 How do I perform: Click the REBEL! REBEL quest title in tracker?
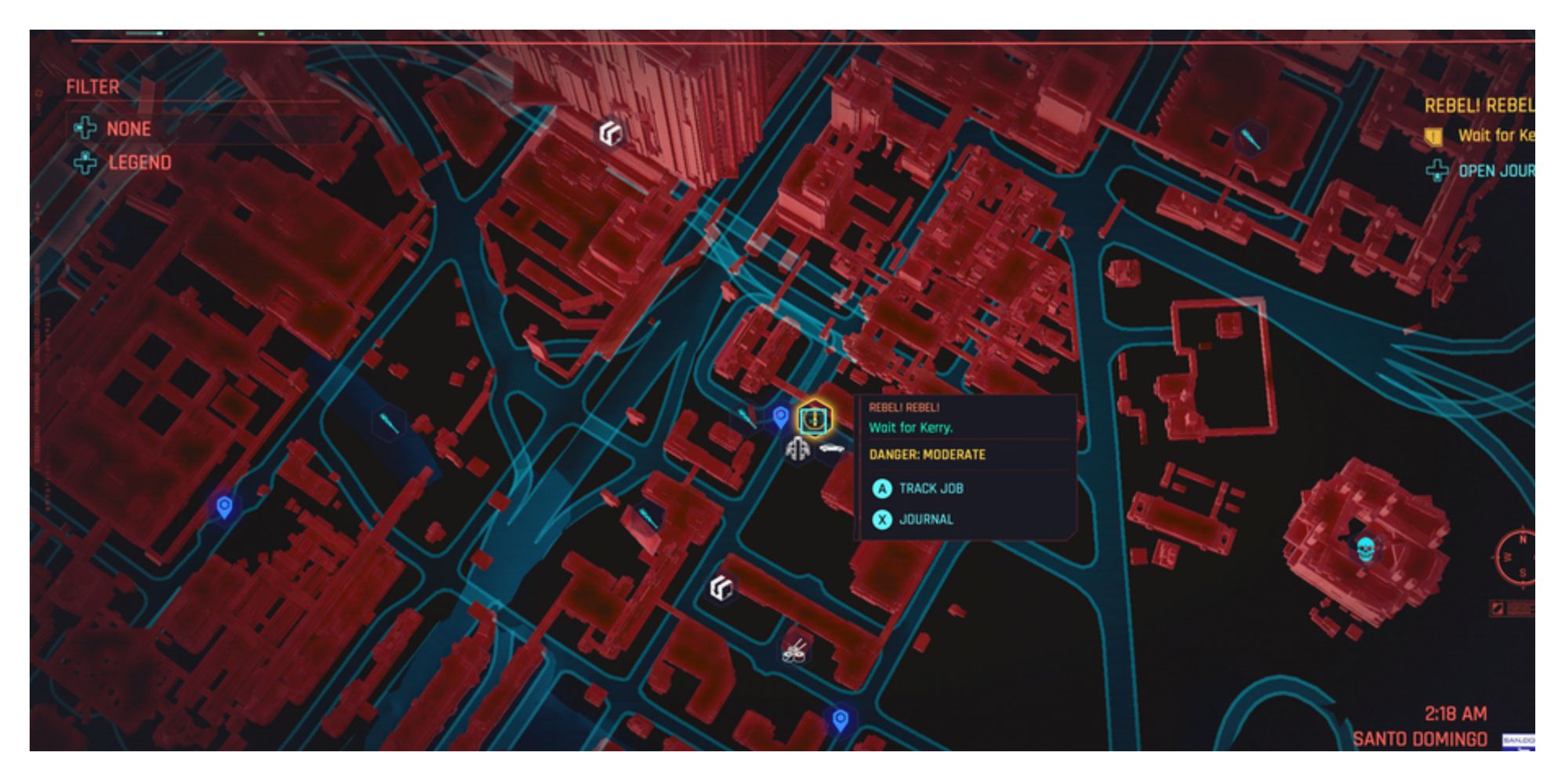tap(1479, 105)
